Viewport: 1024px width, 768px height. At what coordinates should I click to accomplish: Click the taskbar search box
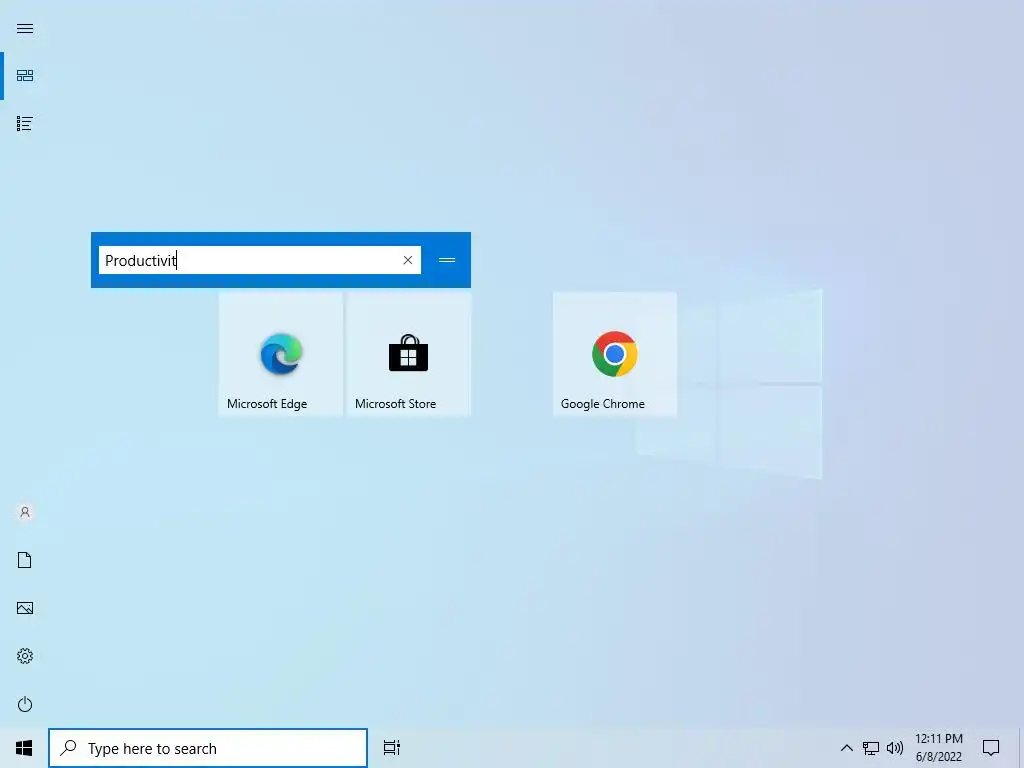click(x=208, y=748)
